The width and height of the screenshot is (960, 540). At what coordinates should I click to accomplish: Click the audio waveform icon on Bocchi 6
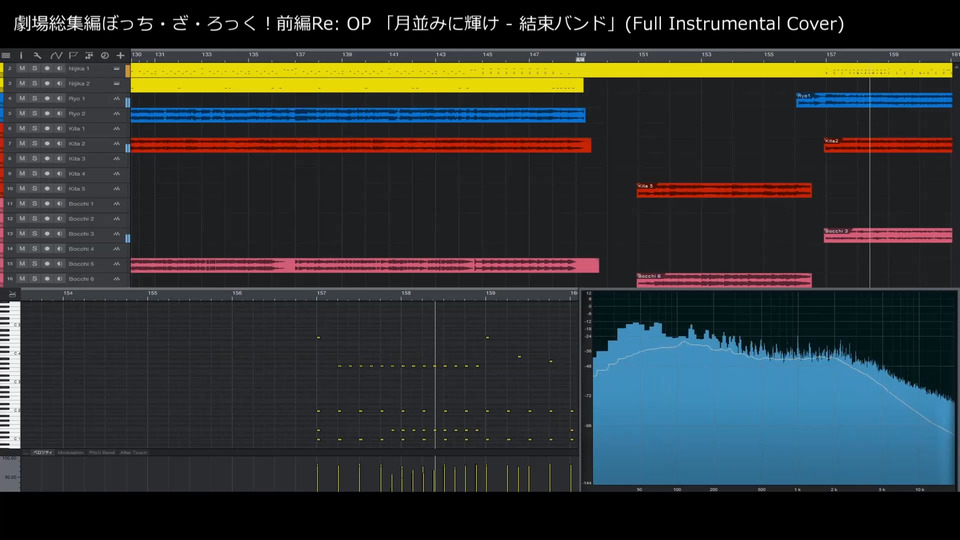(x=116, y=279)
